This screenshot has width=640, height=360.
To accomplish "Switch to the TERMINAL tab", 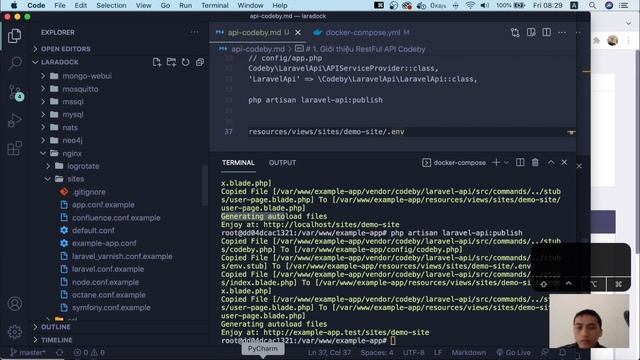I will (x=238, y=162).
